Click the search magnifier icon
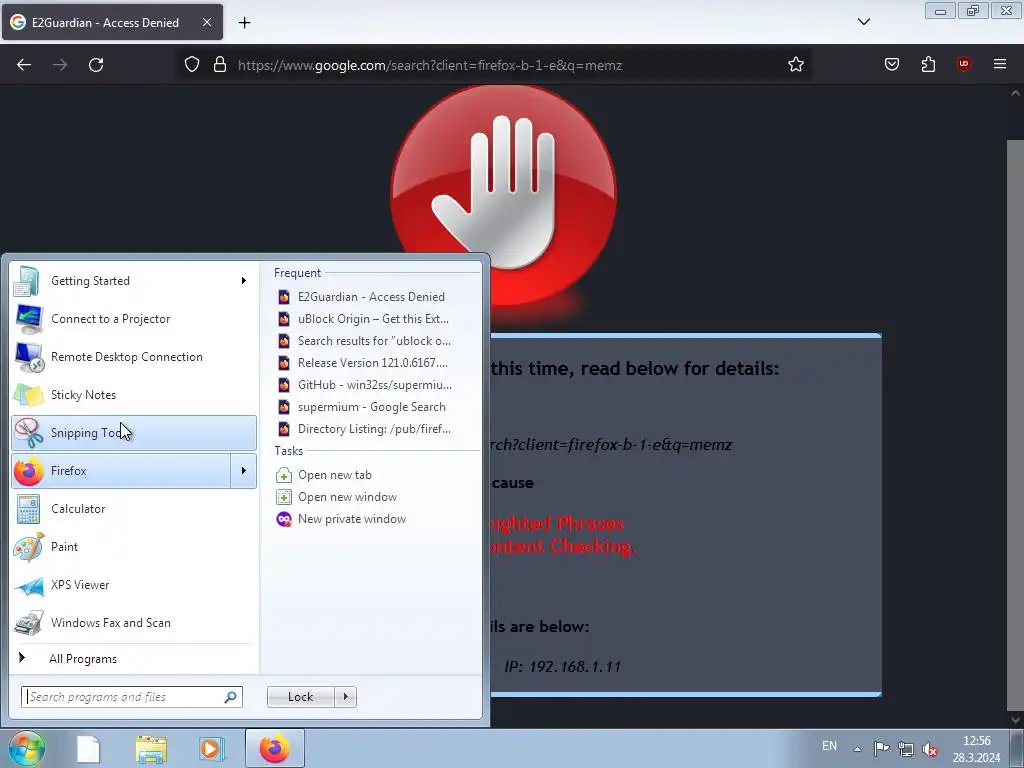Viewport: 1024px width, 768px height. coord(230,697)
